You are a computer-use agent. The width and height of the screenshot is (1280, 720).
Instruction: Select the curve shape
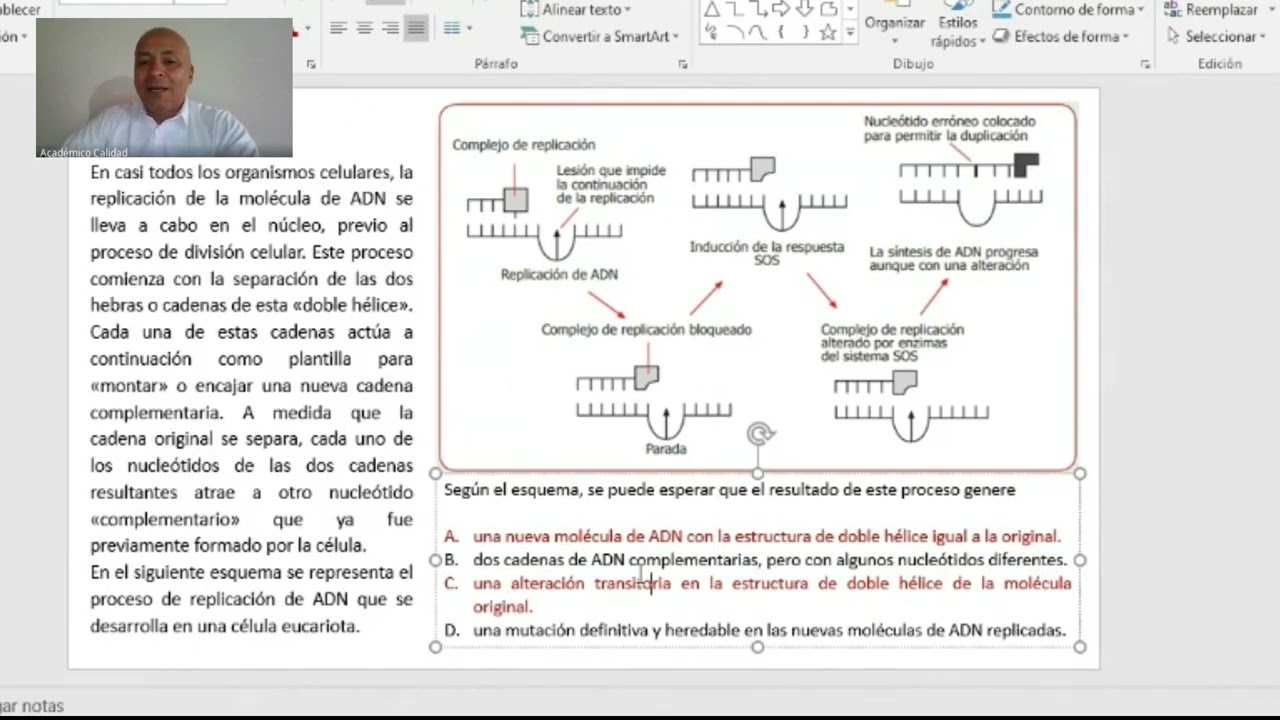click(x=758, y=33)
